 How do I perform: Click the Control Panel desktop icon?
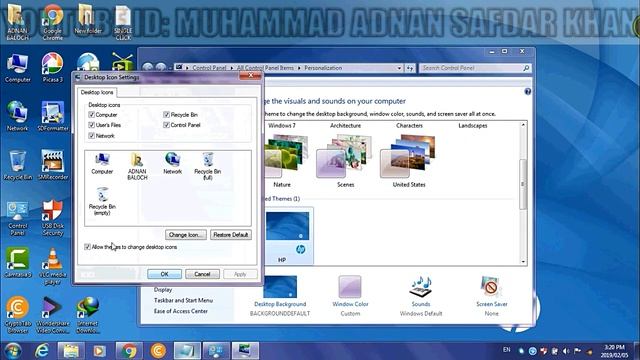coord(18,218)
